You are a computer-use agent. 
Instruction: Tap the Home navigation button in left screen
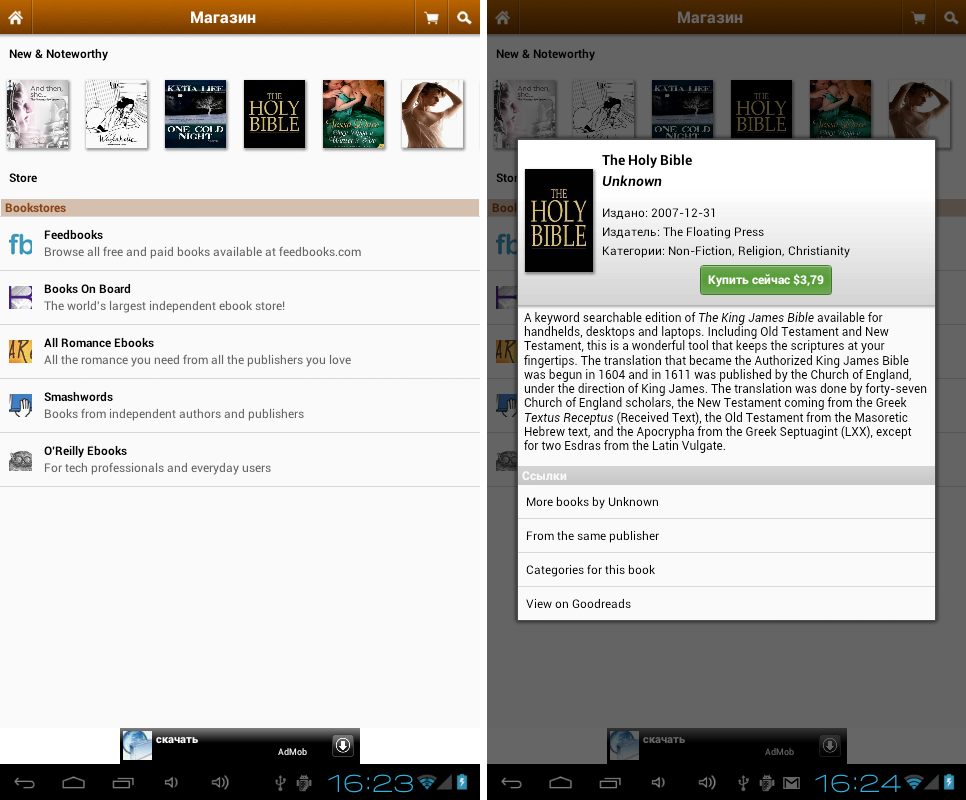click(73, 783)
